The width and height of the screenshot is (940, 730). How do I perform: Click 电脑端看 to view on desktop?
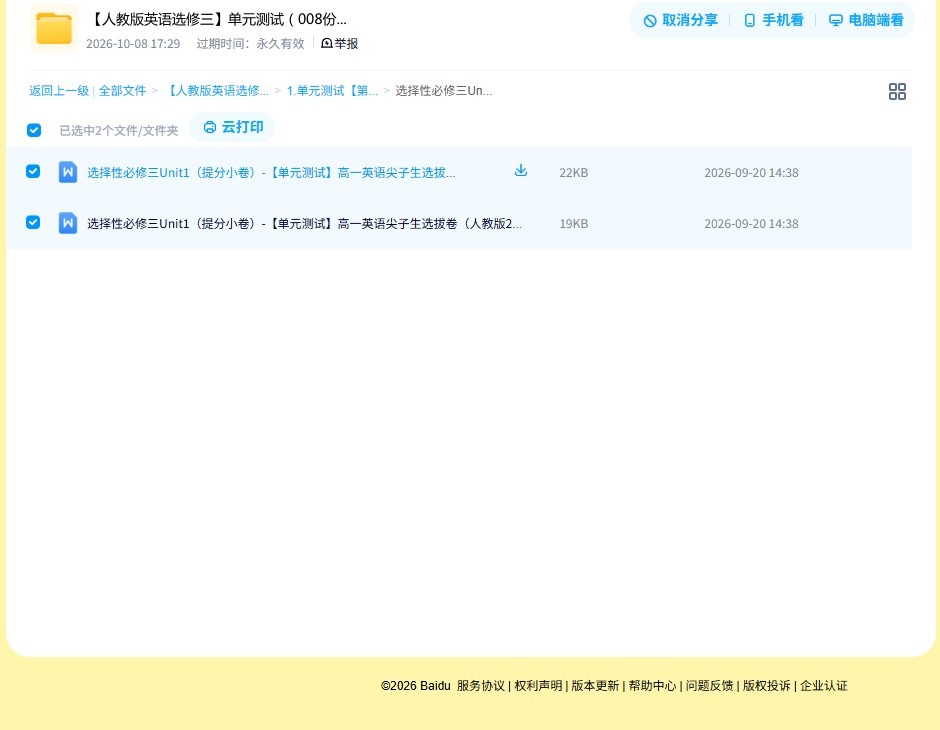coord(866,20)
